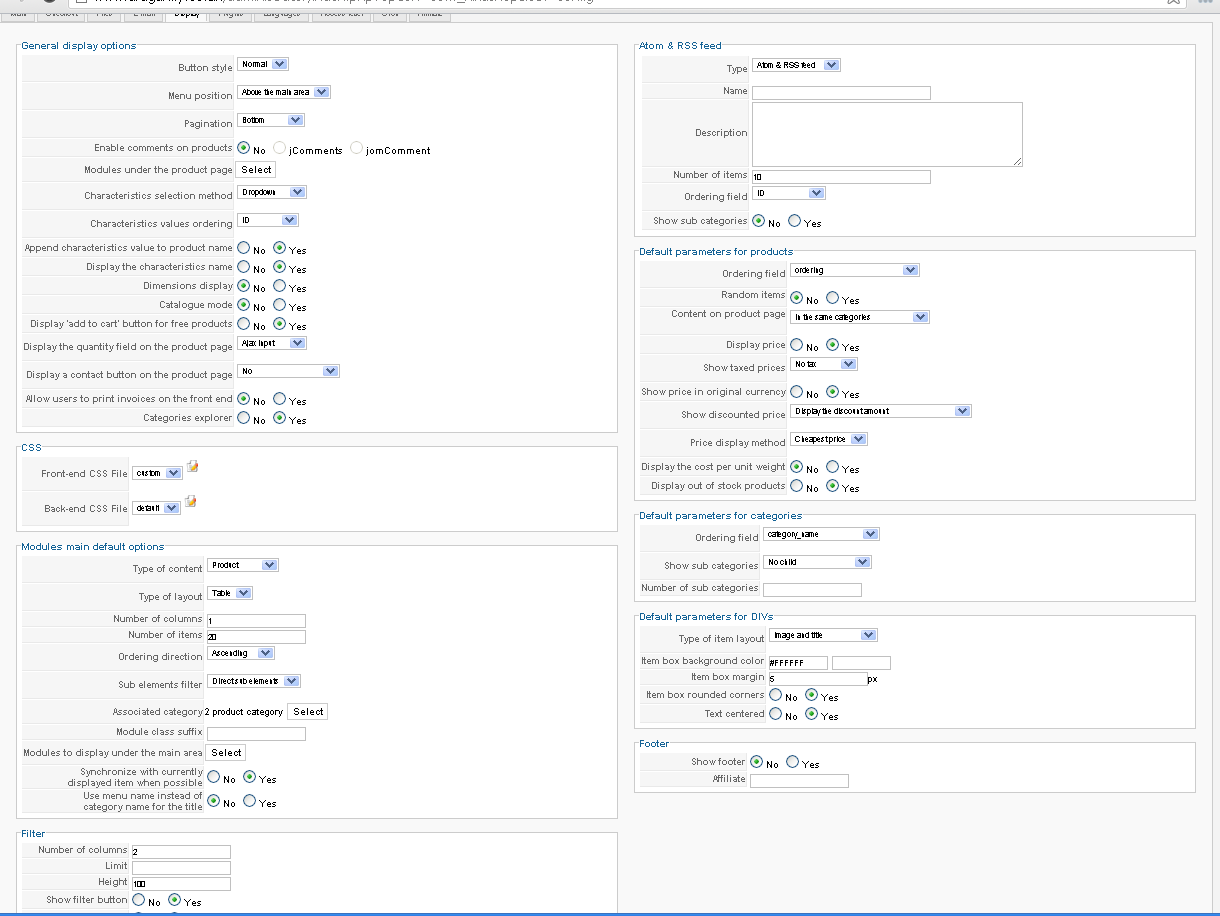Open the Pagination dropdown

click(x=271, y=120)
